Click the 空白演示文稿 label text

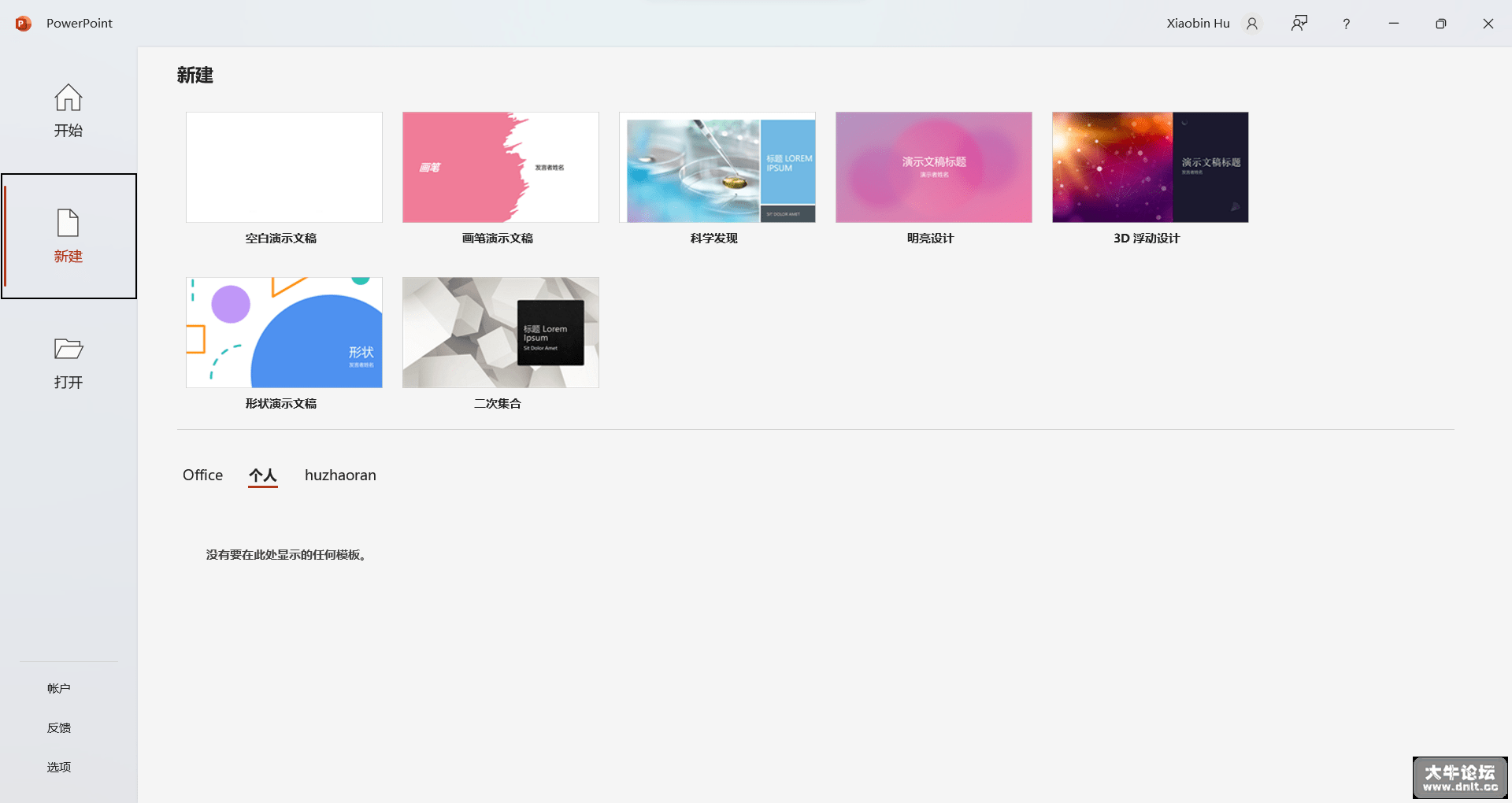coord(281,239)
